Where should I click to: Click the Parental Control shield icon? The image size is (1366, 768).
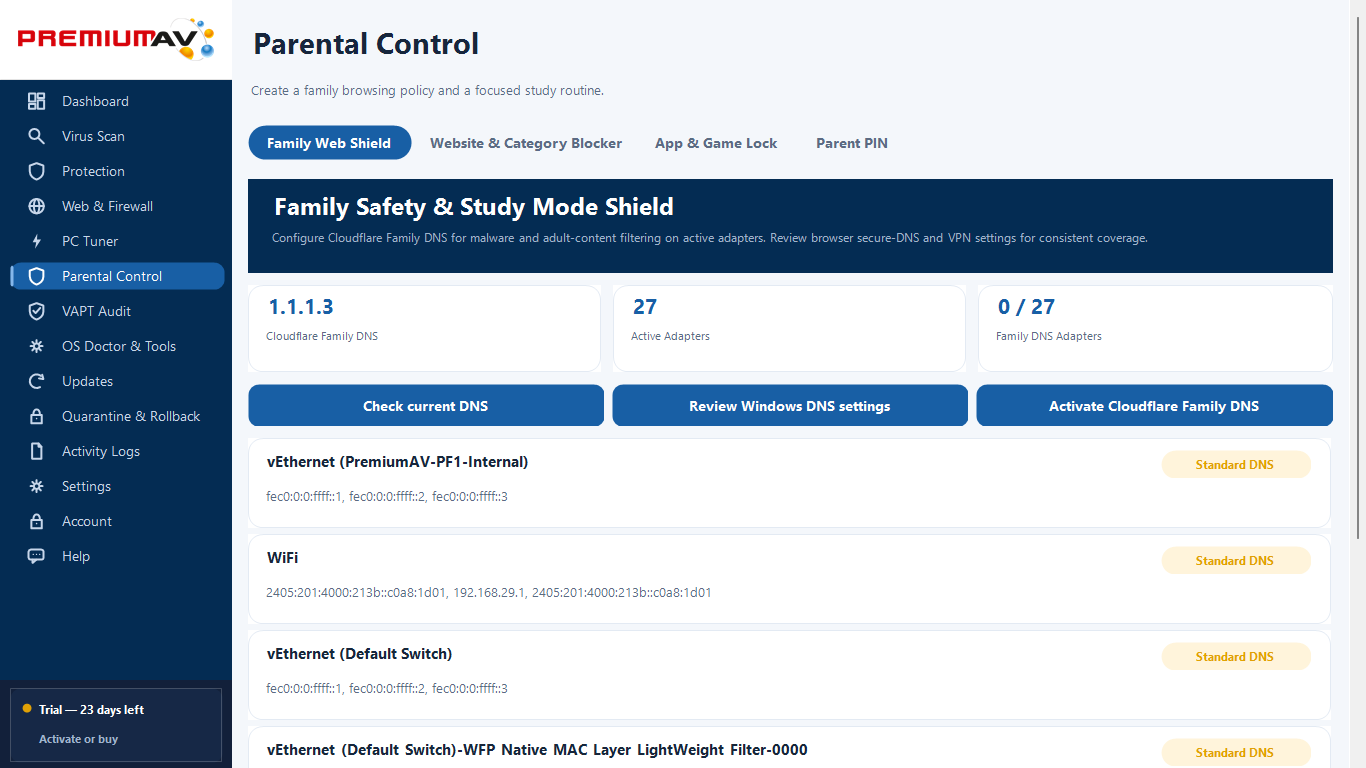pyautogui.click(x=37, y=276)
